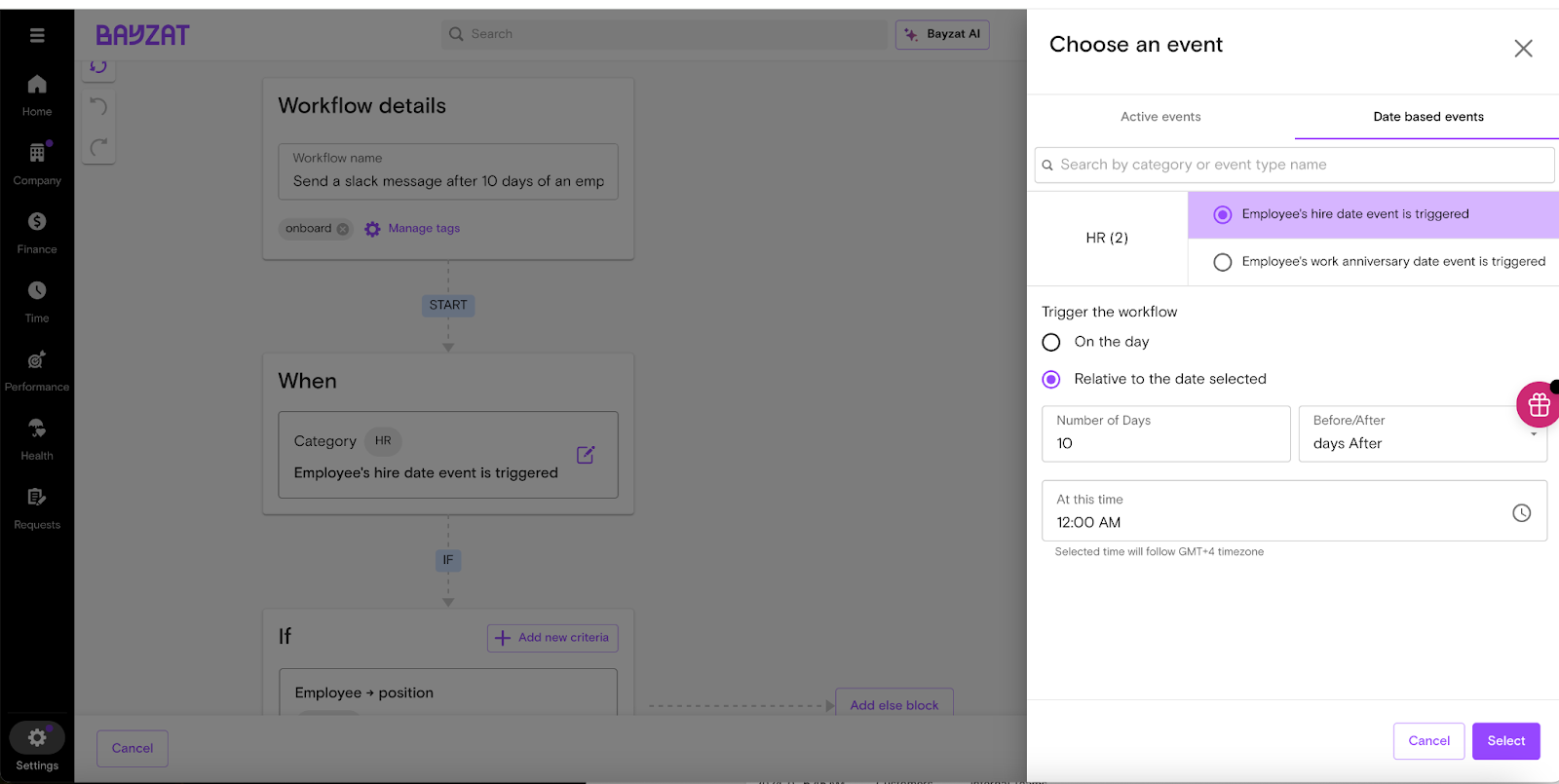The height and width of the screenshot is (784, 1559).
Task: Select 'Relative to the date selected' option
Action: pyautogui.click(x=1051, y=380)
